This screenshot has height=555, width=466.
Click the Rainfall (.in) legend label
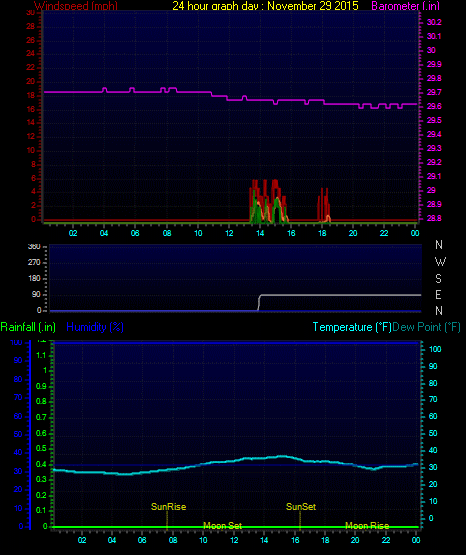[28, 327]
